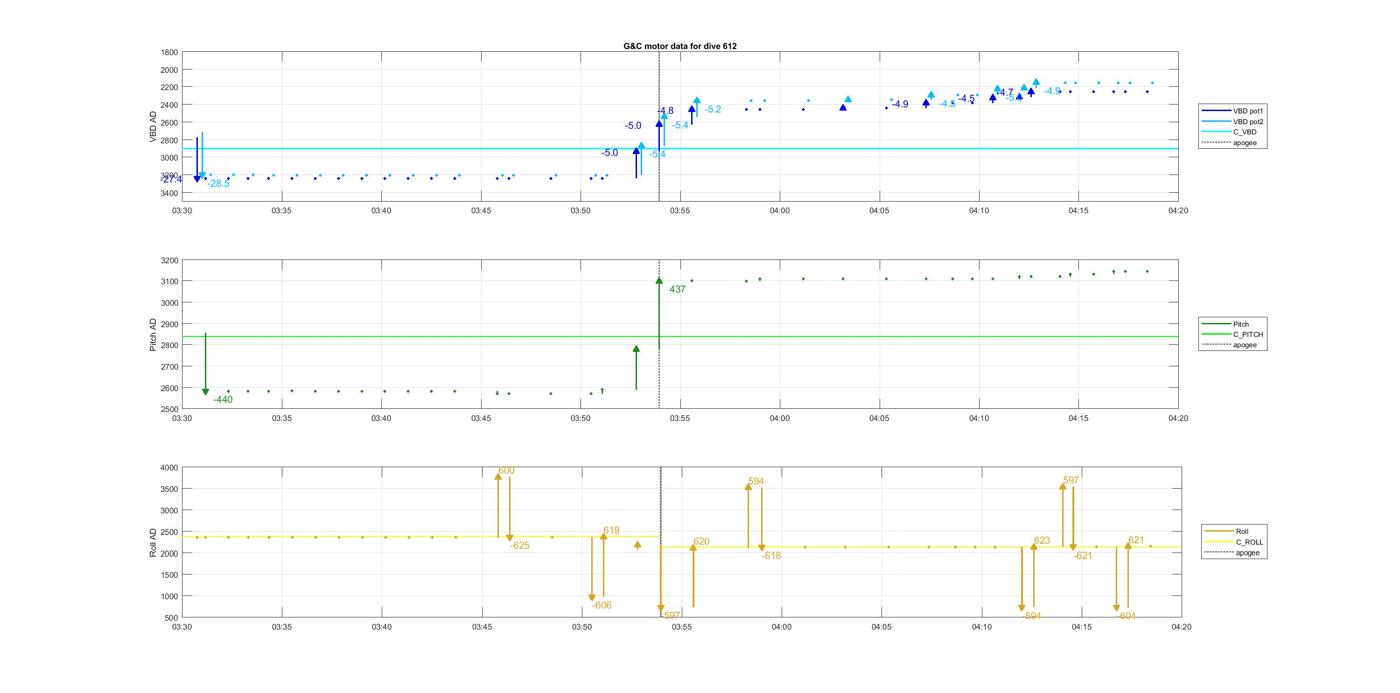Click the '-440' pitch data label
The width and height of the screenshot is (1400, 693).
click(222, 400)
